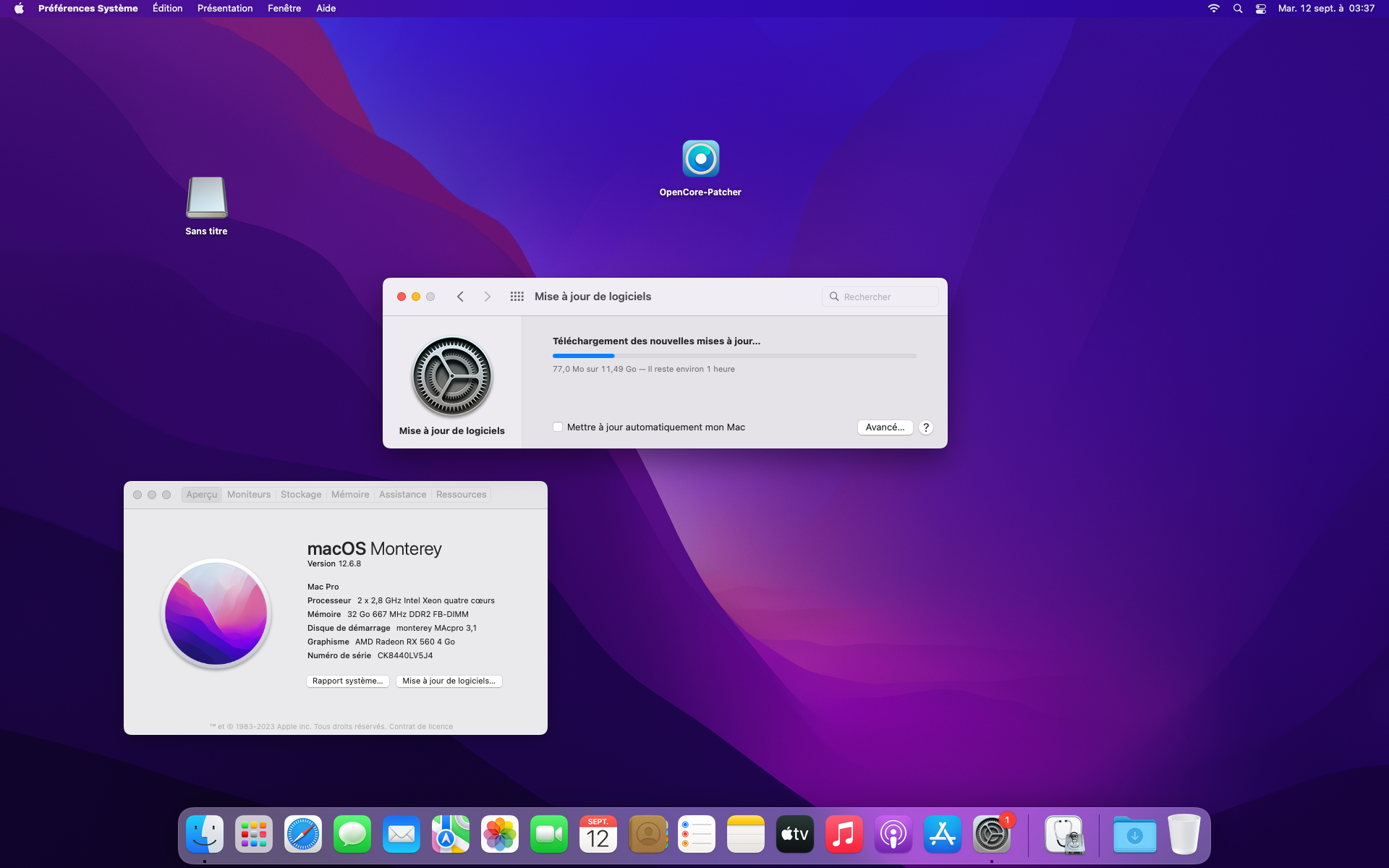Go forward in System Preferences
Image resolution: width=1389 pixels, height=868 pixels.
[488, 297]
